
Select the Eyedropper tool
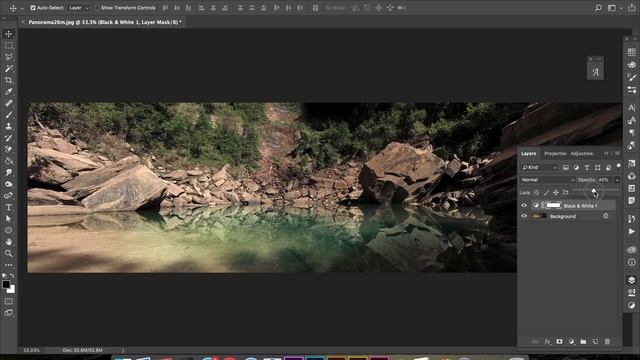pos(9,92)
